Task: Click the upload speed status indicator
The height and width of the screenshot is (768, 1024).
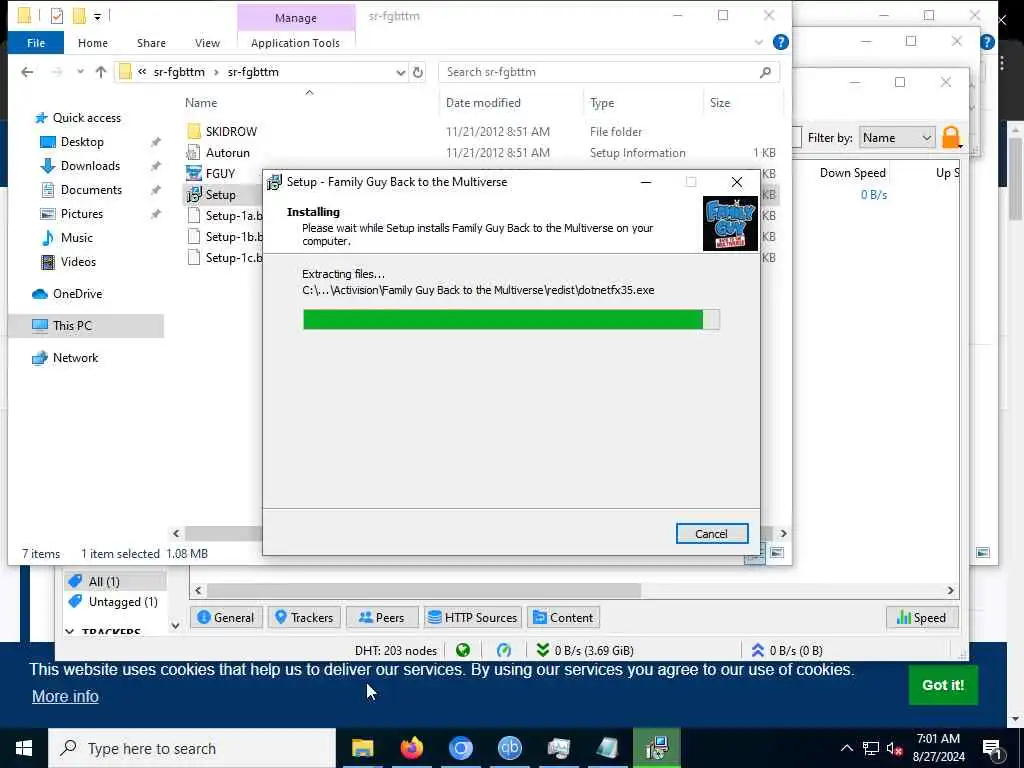Action: (x=787, y=650)
